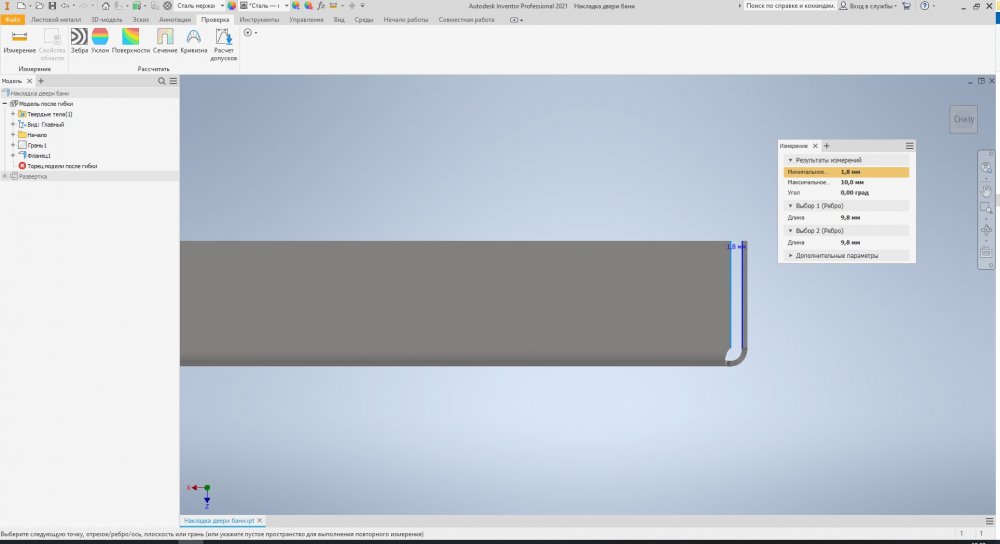Viewport: 1000px width, 544px height.
Task: Open Поверхности (Surface) analysis
Action: point(131,40)
